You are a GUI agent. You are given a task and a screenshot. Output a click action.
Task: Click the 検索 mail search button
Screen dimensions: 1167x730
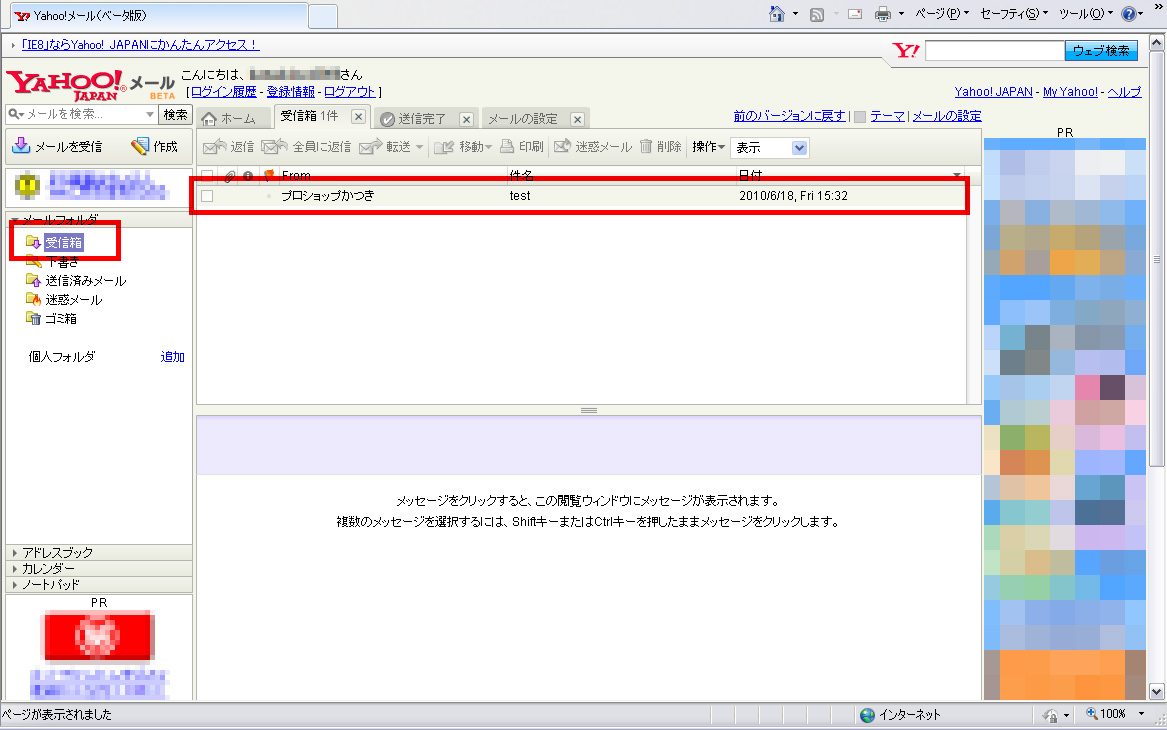click(176, 114)
